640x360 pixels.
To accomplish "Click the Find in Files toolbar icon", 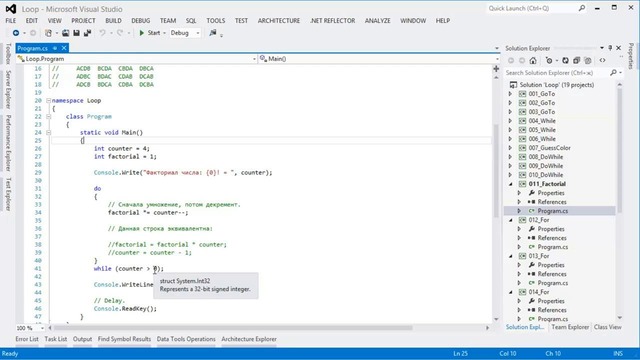I will pyautogui.click(x=213, y=33).
